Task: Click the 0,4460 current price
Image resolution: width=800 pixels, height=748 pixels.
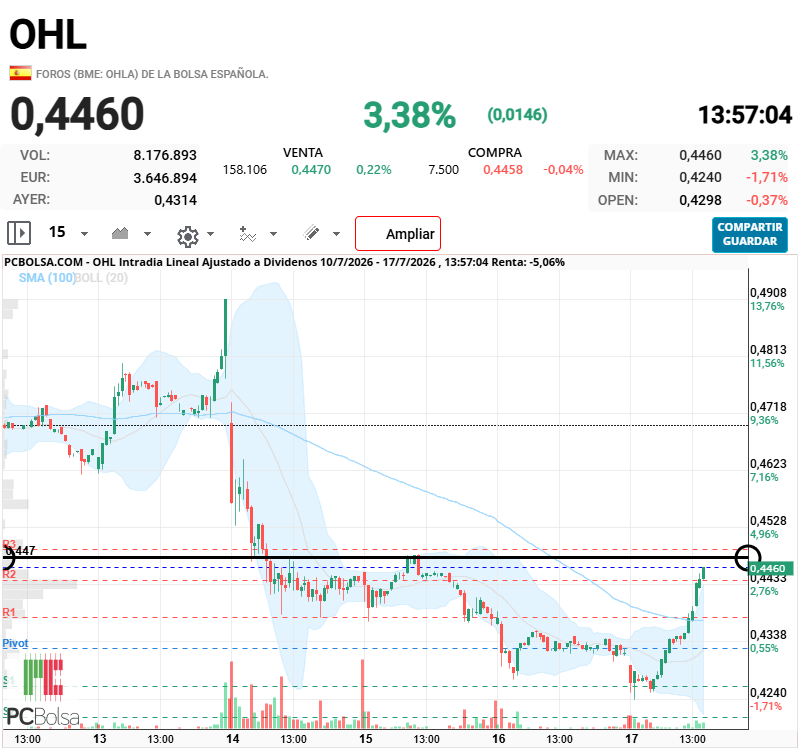Action: click(x=78, y=114)
